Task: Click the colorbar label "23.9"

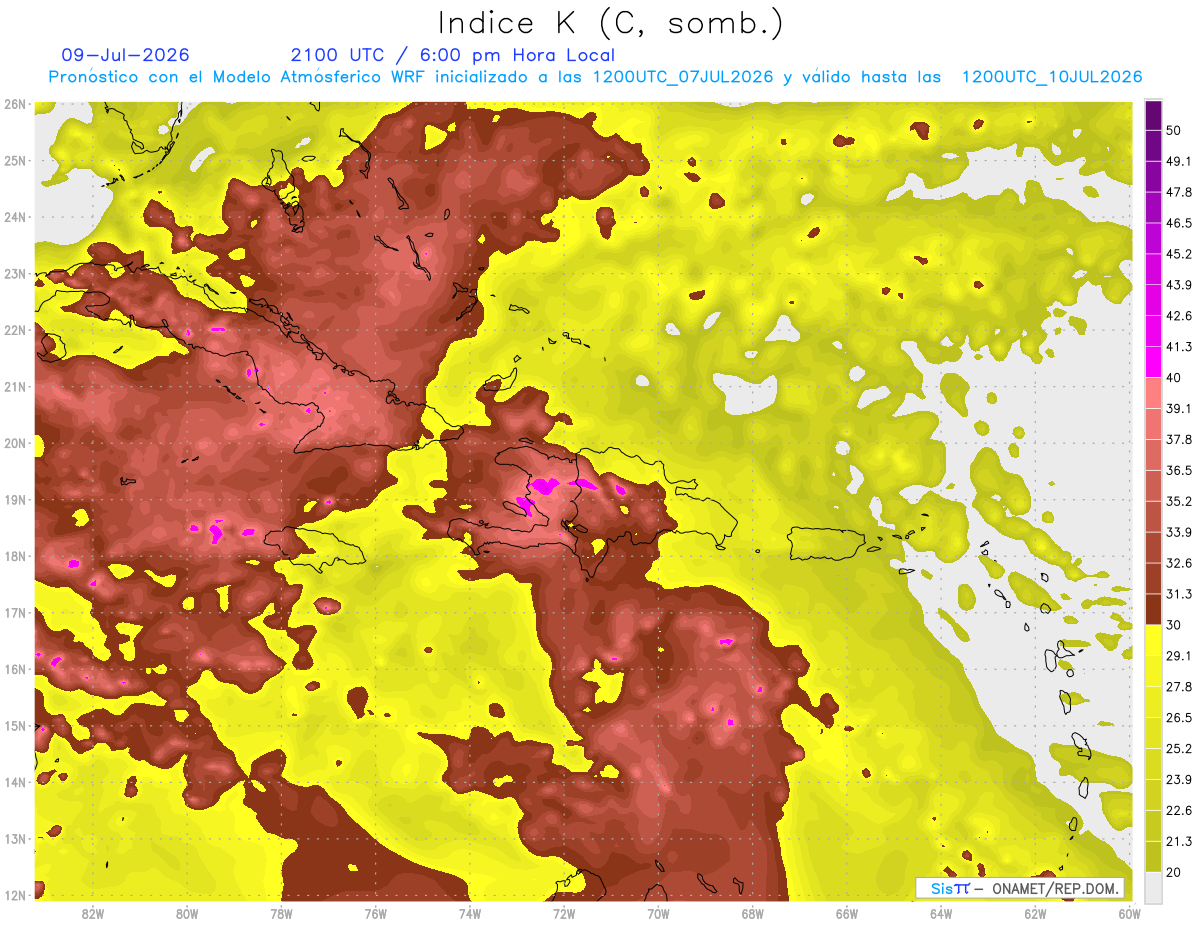Action: 1179,779
